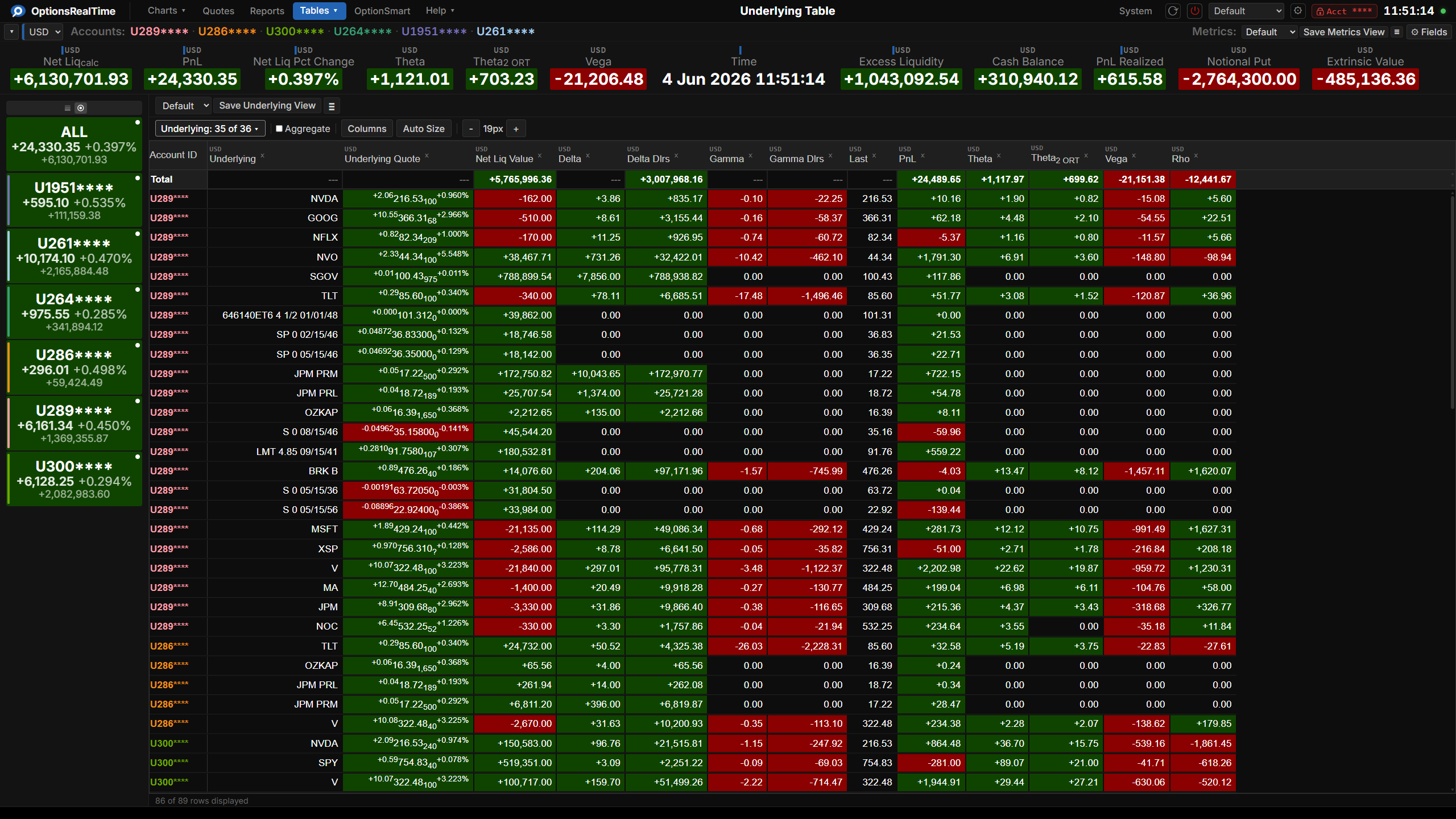Image resolution: width=1456 pixels, height=819 pixels.
Task: Click the Save Metrics View button
Action: [x=1344, y=32]
